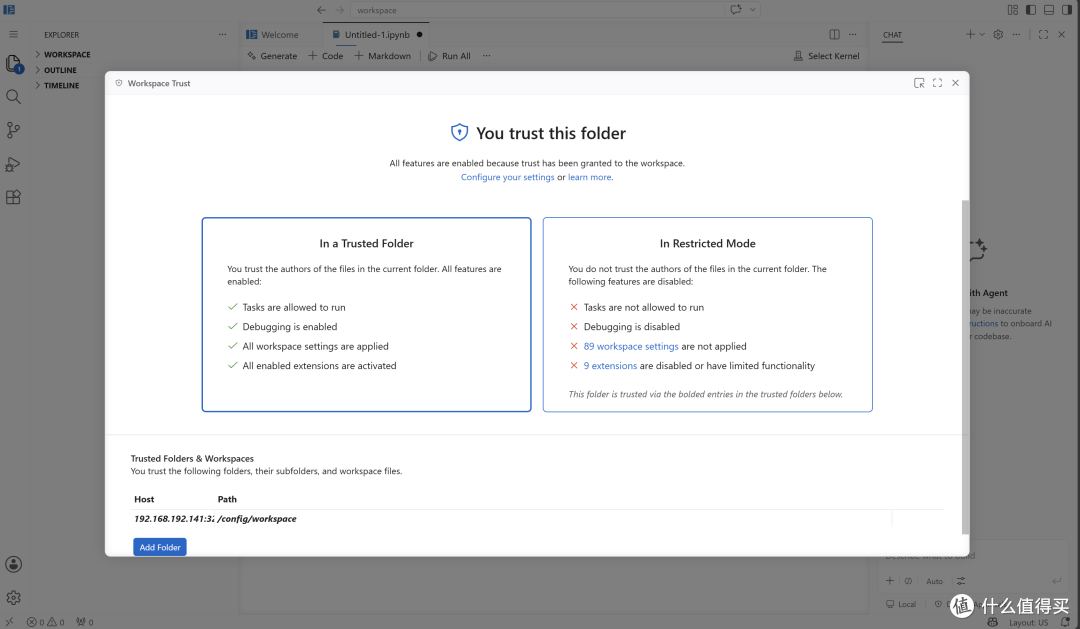Open the Auto model picker in chat
This screenshot has height=629, width=1080.
tap(934, 581)
